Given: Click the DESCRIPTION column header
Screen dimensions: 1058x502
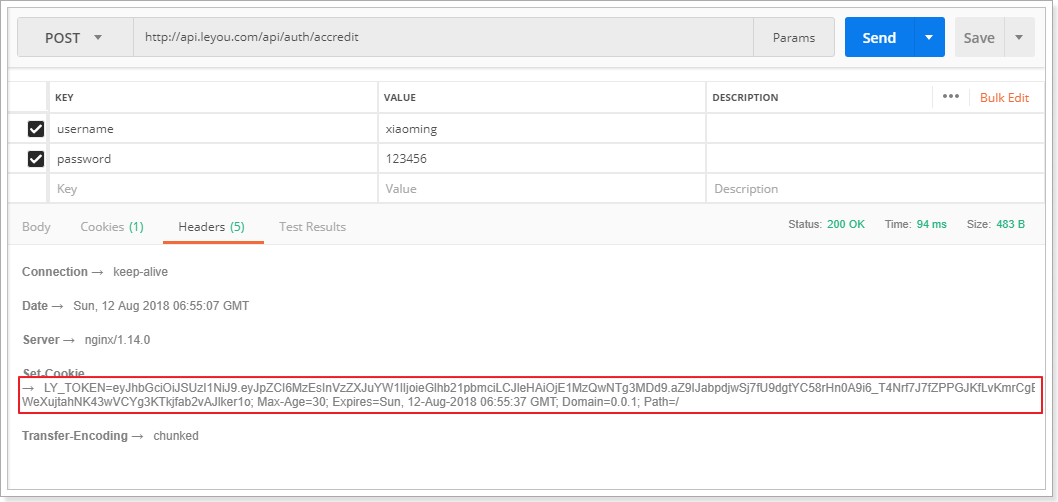Looking at the screenshot, I should click(x=745, y=97).
